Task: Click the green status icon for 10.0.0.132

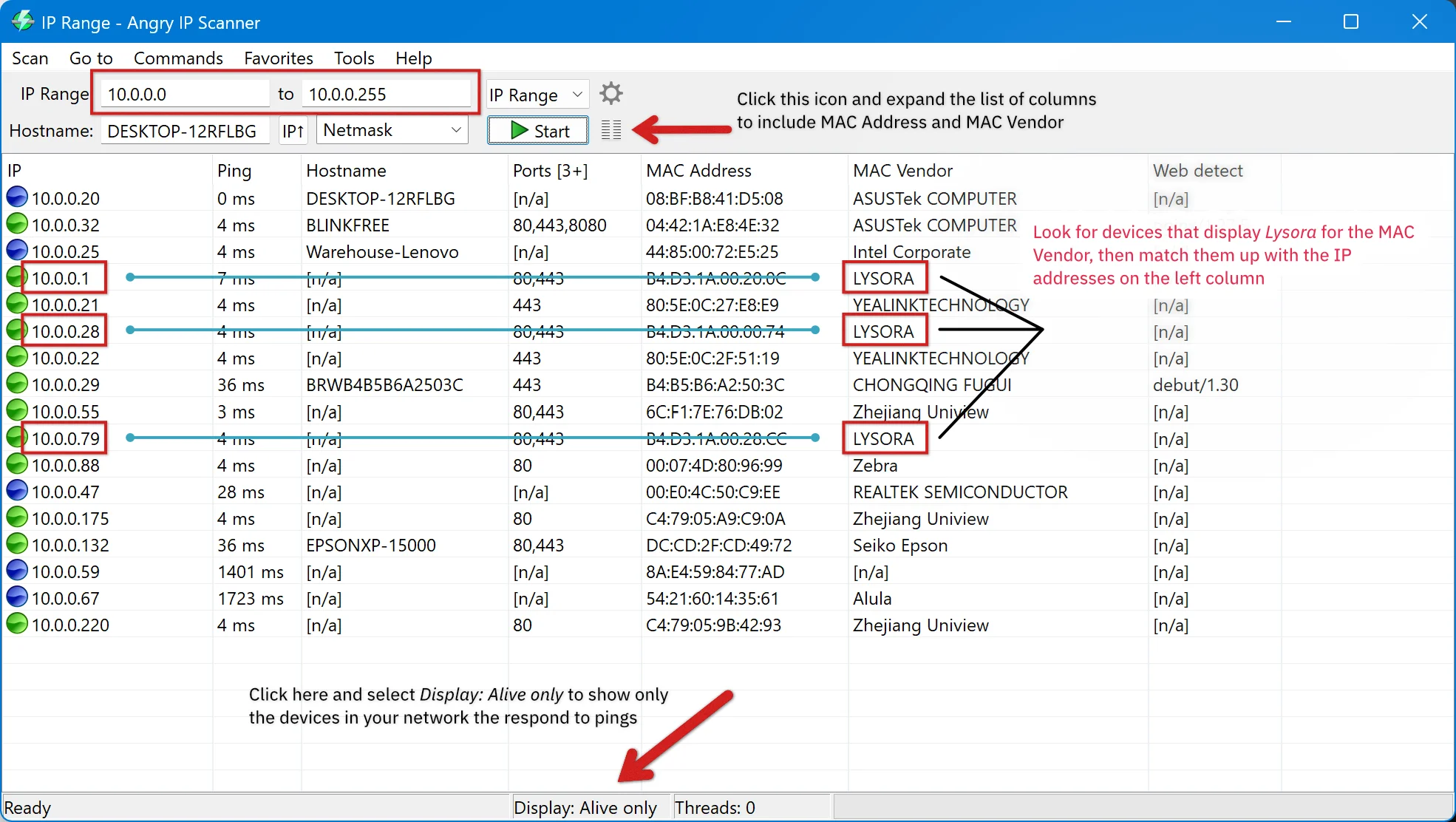Action: point(17,544)
